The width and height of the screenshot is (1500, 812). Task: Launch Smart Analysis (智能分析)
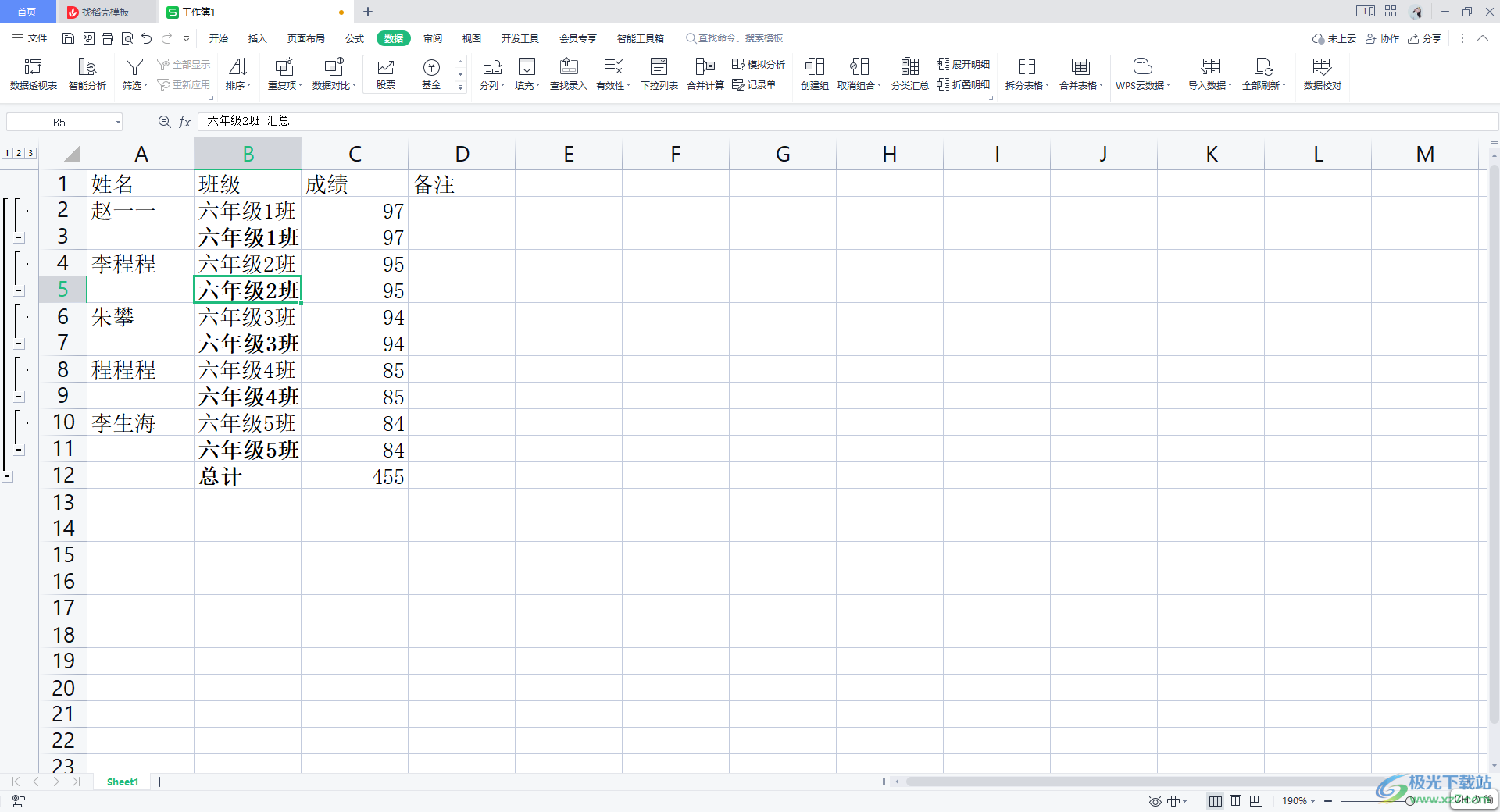tap(87, 74)
